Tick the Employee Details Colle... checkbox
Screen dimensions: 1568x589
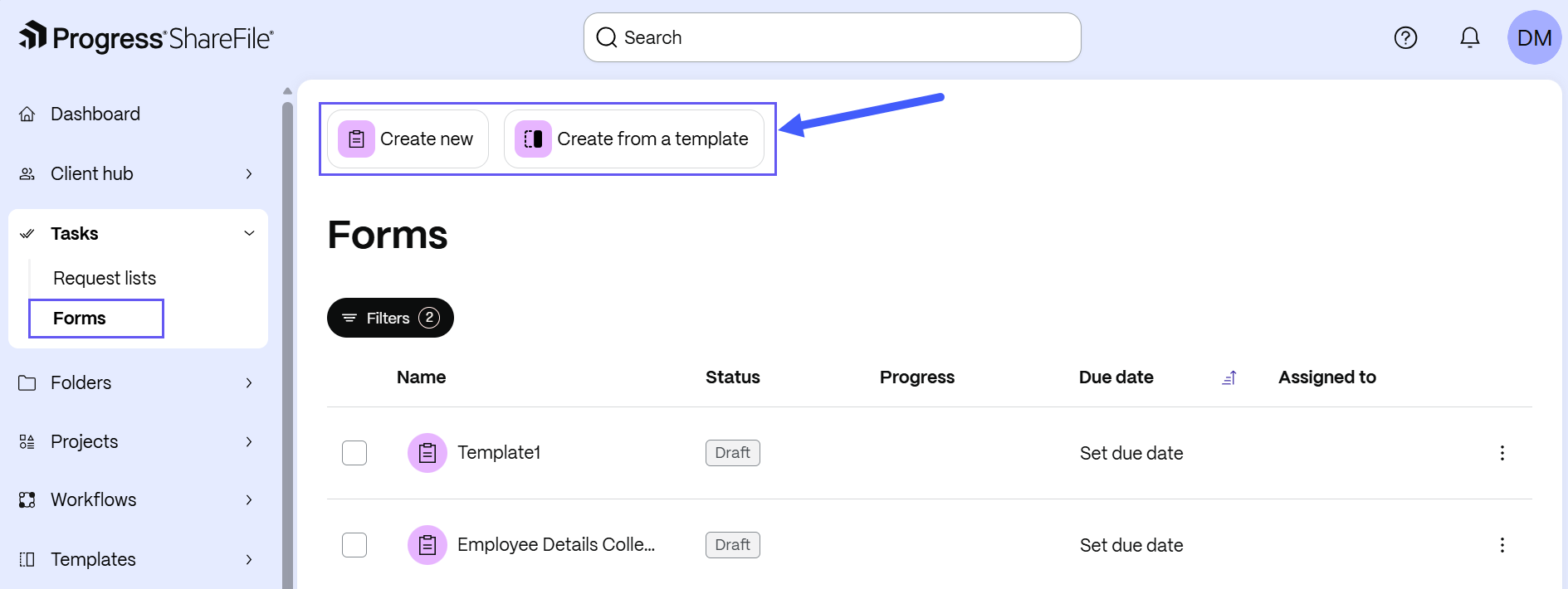pos(354,545)
